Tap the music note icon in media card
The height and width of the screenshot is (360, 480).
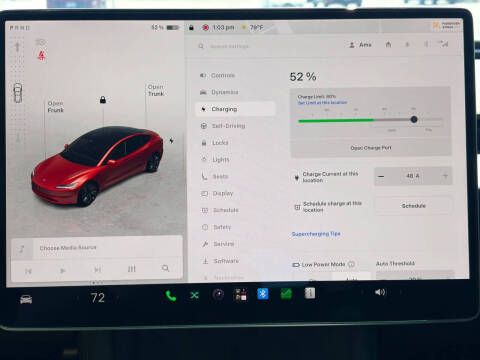22,249
